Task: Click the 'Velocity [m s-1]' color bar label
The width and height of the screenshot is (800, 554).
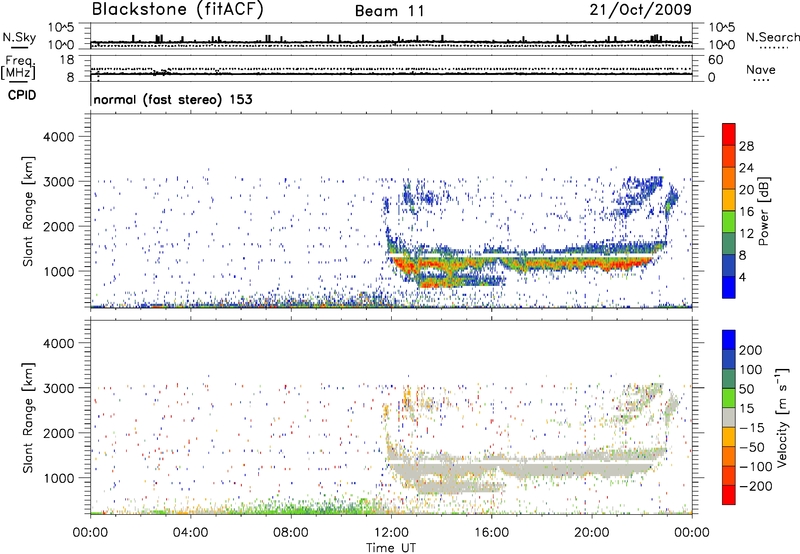Action: click(x=782, y=417)
